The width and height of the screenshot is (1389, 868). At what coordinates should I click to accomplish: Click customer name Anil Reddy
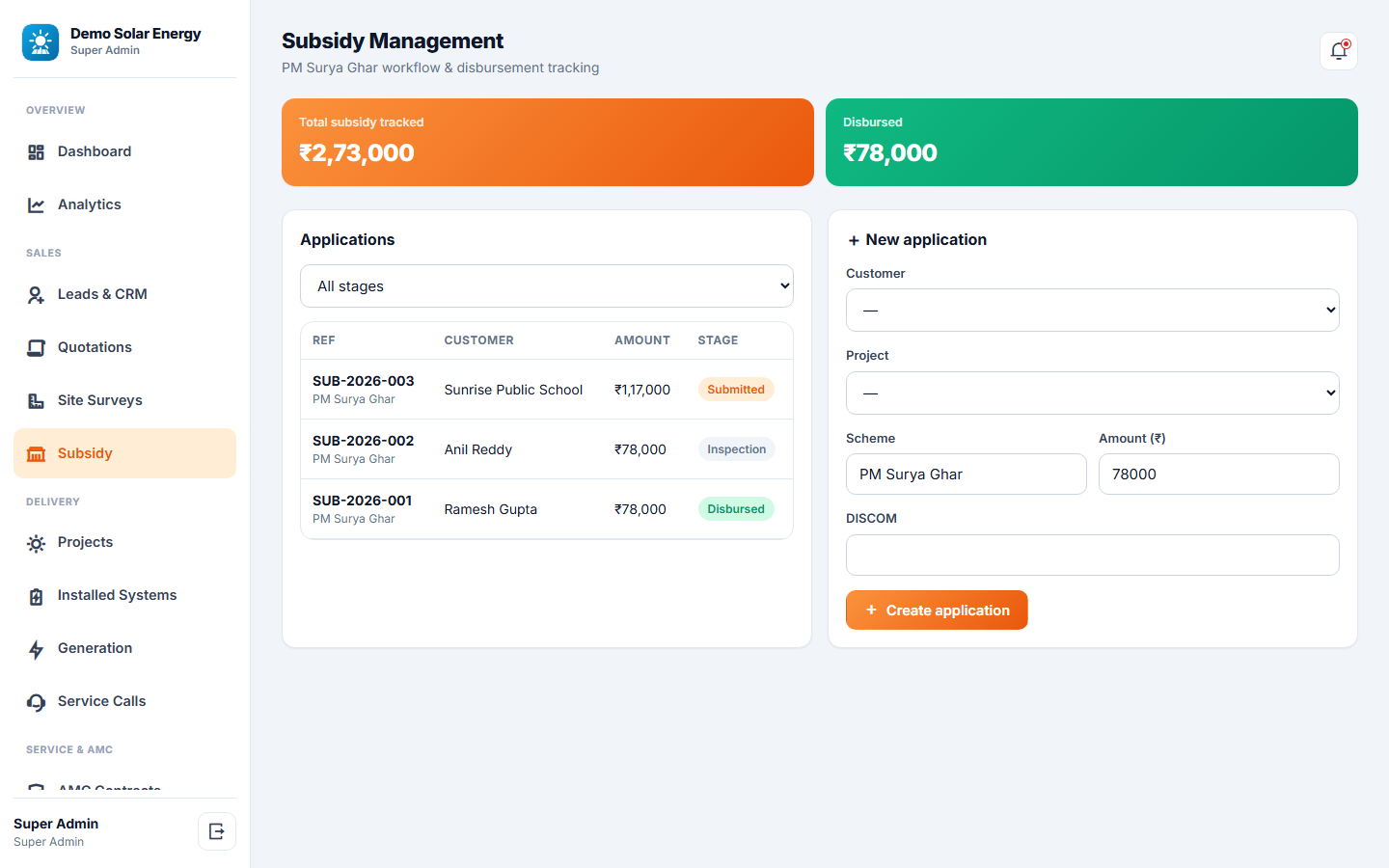[478, 449]
